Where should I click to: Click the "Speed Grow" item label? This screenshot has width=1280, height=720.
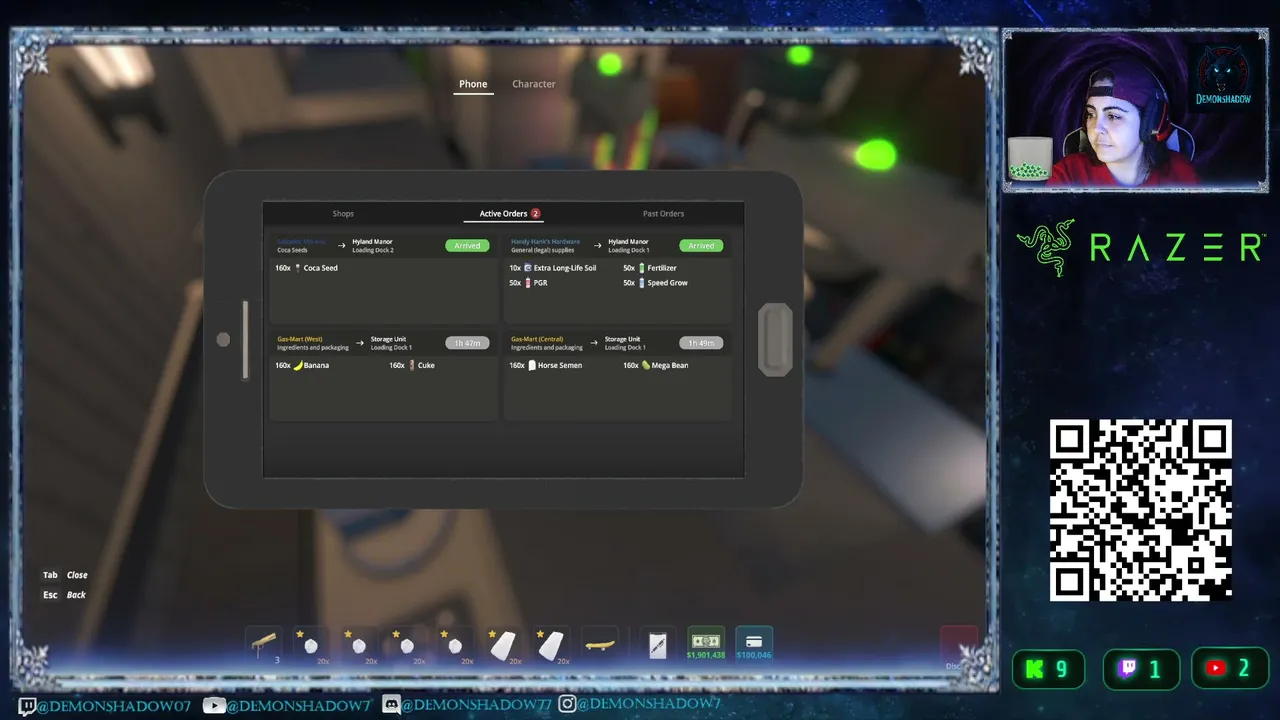tap(667, 283)
